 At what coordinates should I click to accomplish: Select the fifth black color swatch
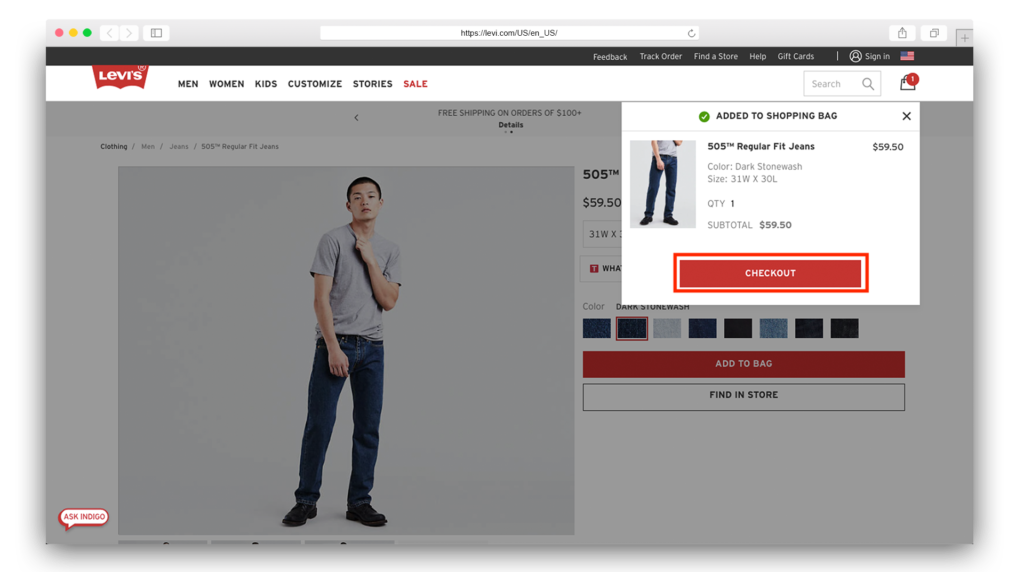click(738, 328)
